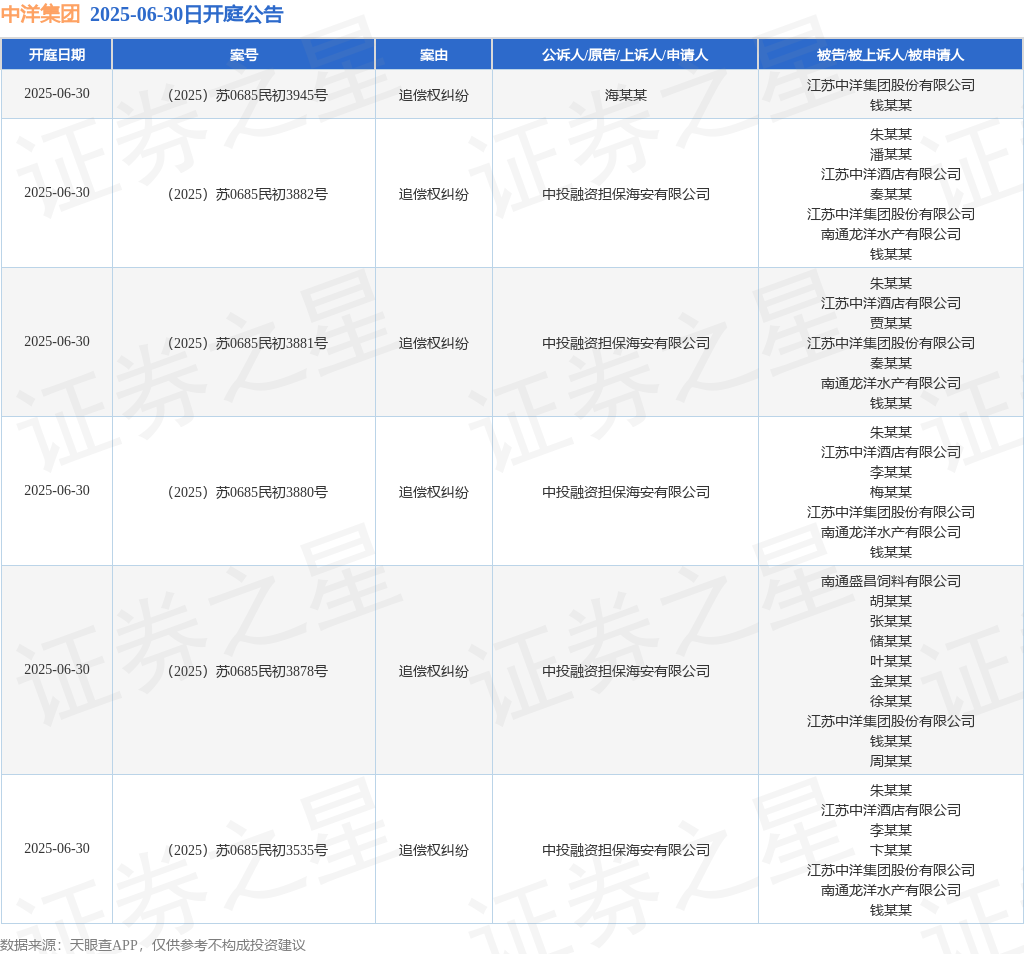Click defendant 叶某某
The height and width of the screenshot is (954, 1024).
point(891,661)
